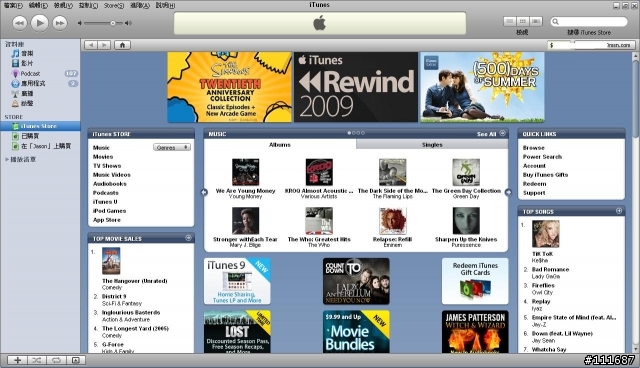Toggle repeat playback
Image resolution: width=640 pixels, height=368 pixels.
coord(56,360)
